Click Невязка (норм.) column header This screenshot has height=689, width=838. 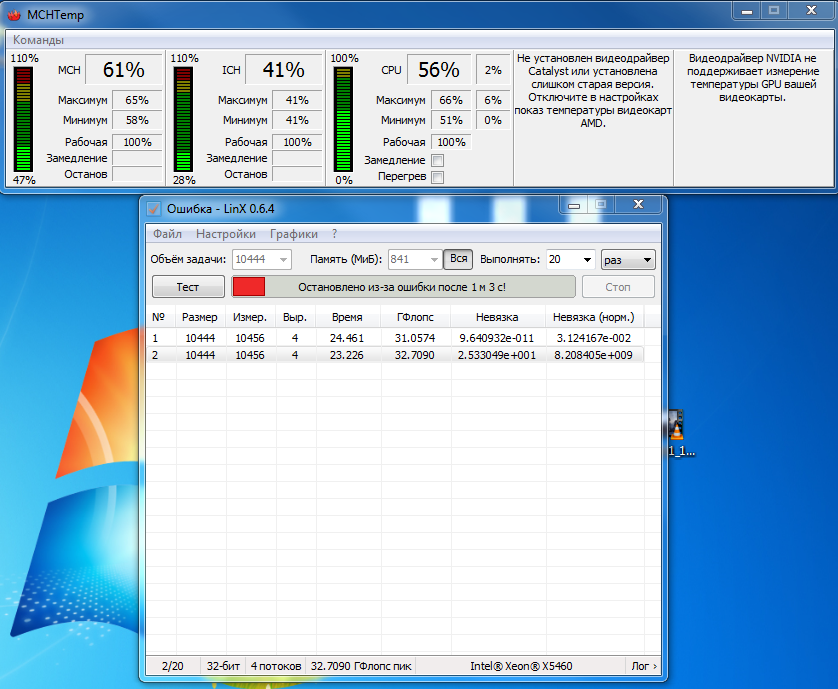[594, 317]
